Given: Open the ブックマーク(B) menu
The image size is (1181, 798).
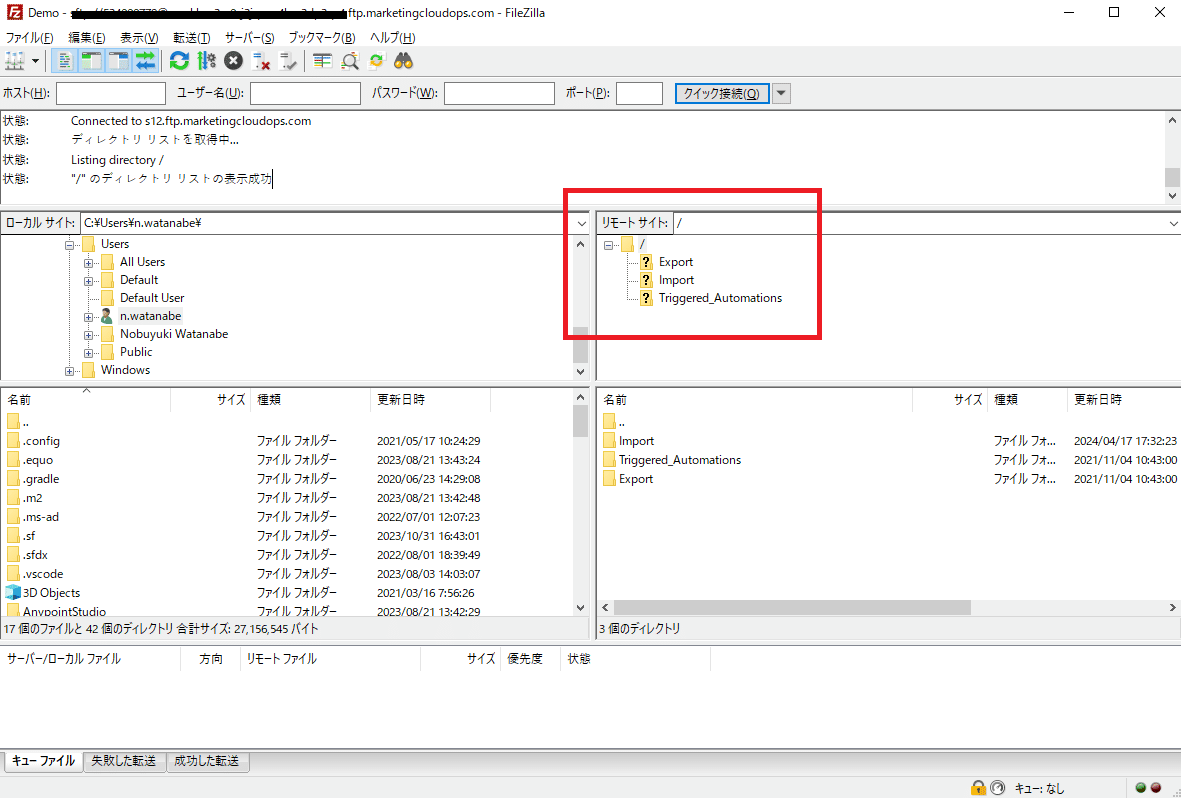Looking at the screenshot, I should point(322,38).
